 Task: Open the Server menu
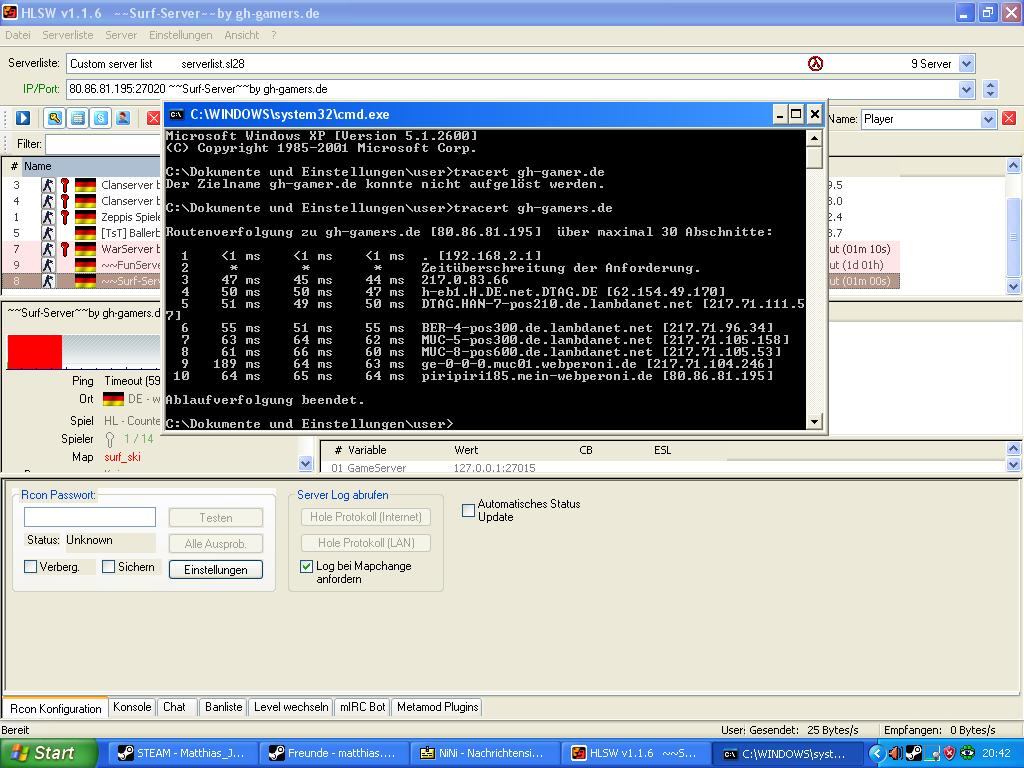click(121, 35)
